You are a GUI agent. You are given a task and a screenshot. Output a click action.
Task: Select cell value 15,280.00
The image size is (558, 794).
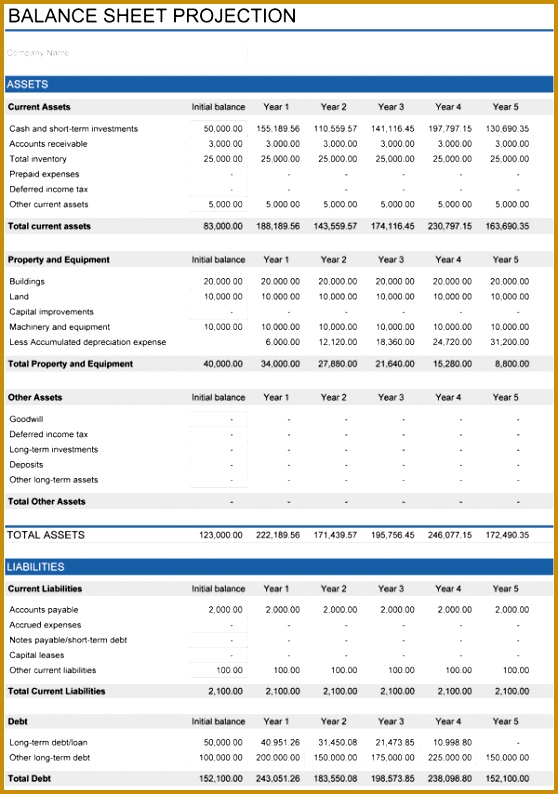point(452,364)
